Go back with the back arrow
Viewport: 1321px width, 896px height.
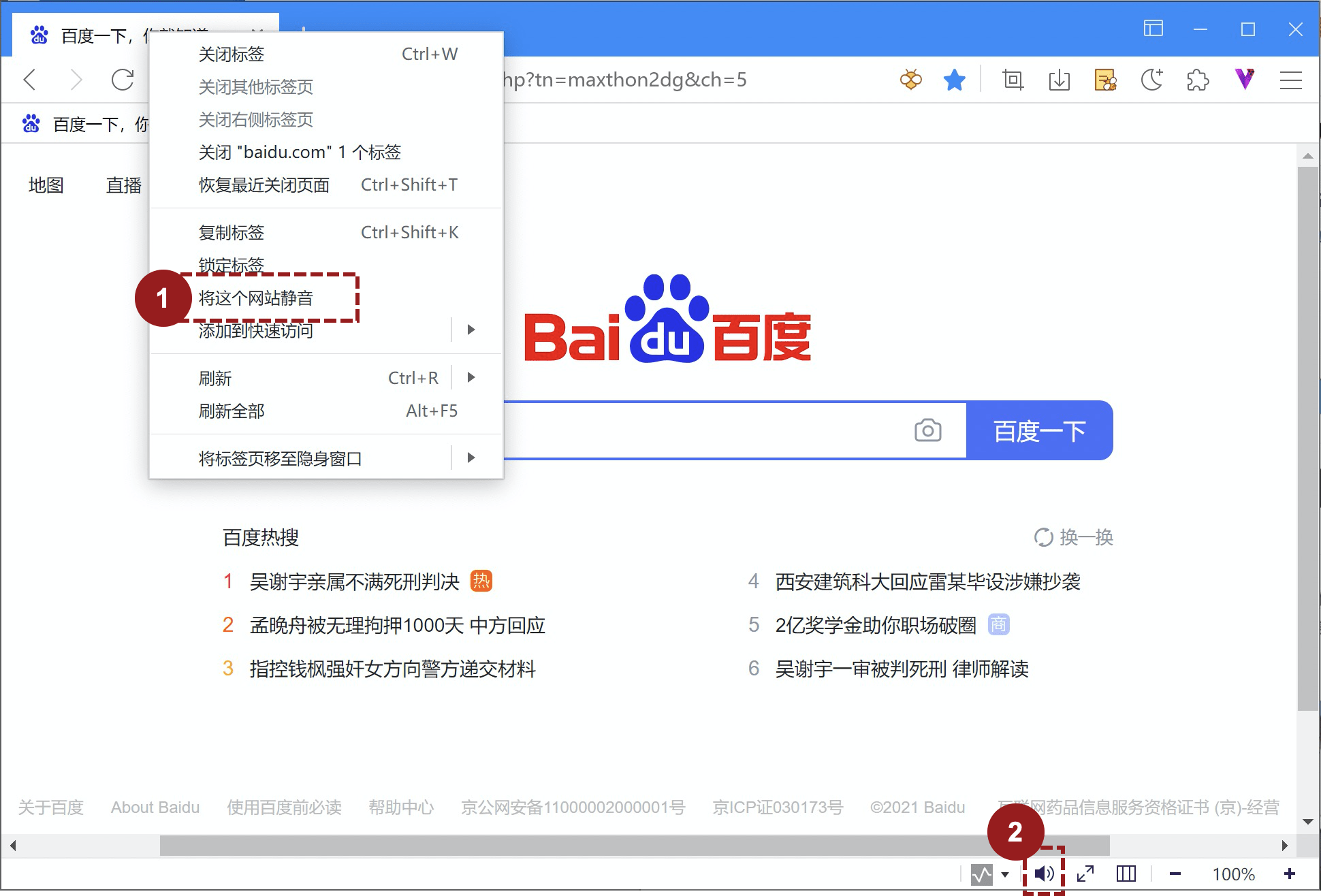pos(29,80)
